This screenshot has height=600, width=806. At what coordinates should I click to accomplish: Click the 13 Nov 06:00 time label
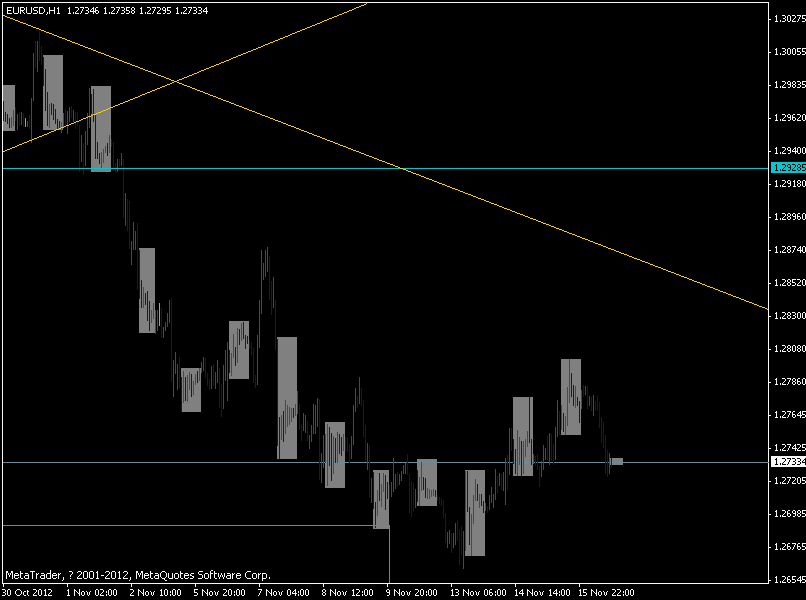[479, 593]
